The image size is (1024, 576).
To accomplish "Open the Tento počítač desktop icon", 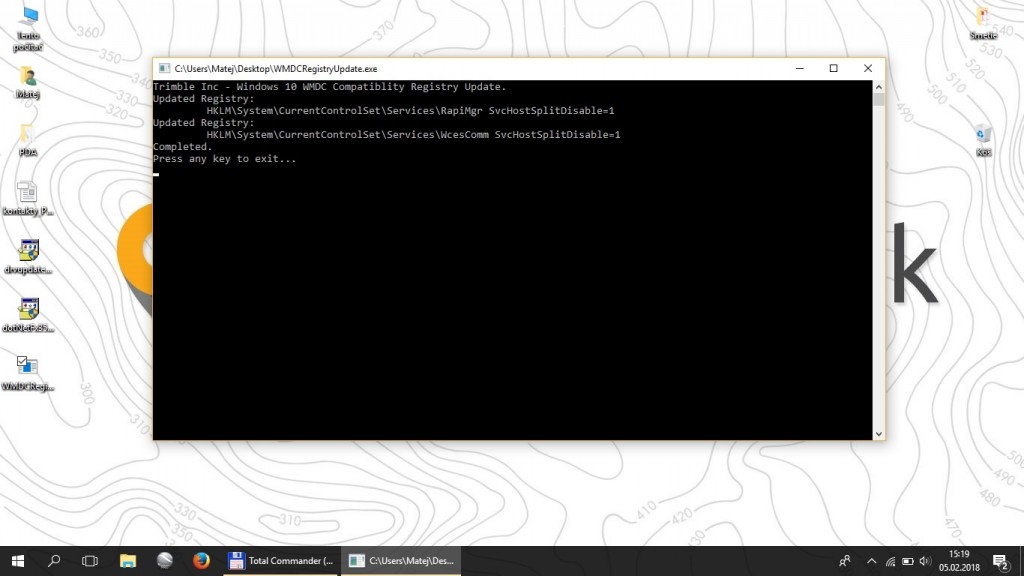I will point(28,28).
